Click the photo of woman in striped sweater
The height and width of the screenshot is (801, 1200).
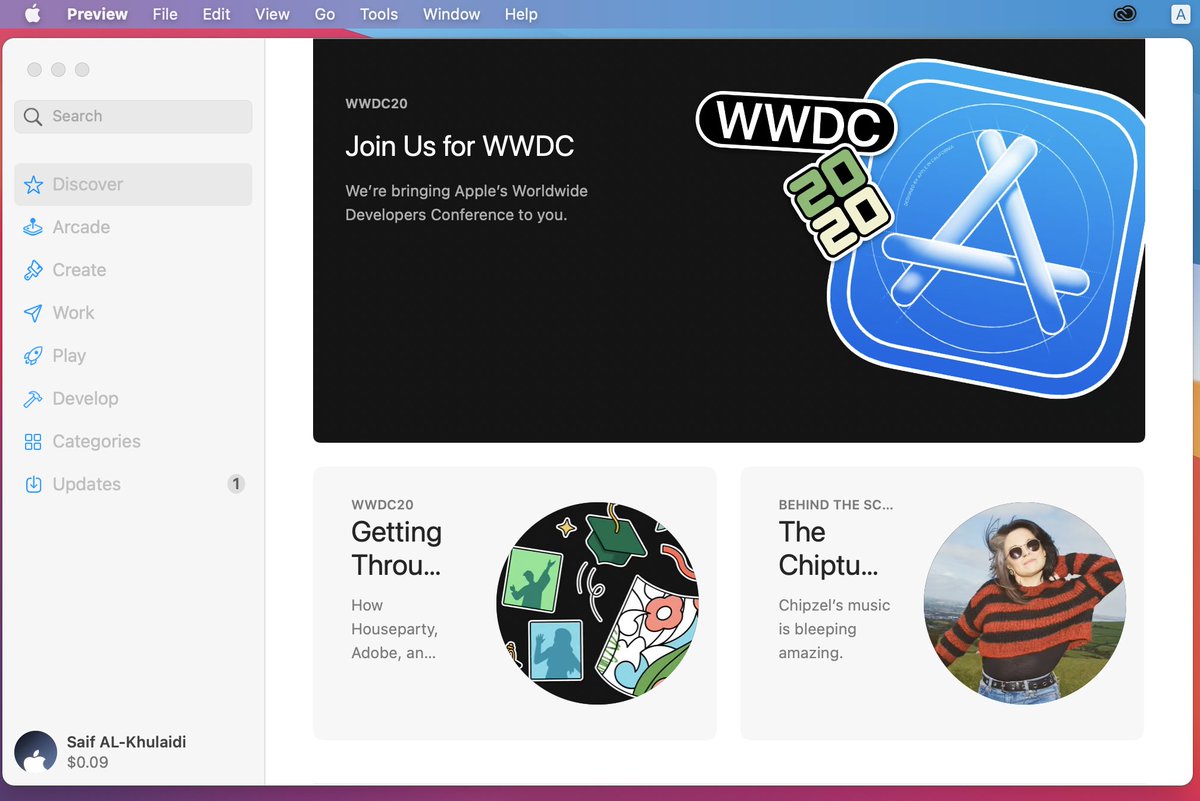click(x=1025, y=603)
